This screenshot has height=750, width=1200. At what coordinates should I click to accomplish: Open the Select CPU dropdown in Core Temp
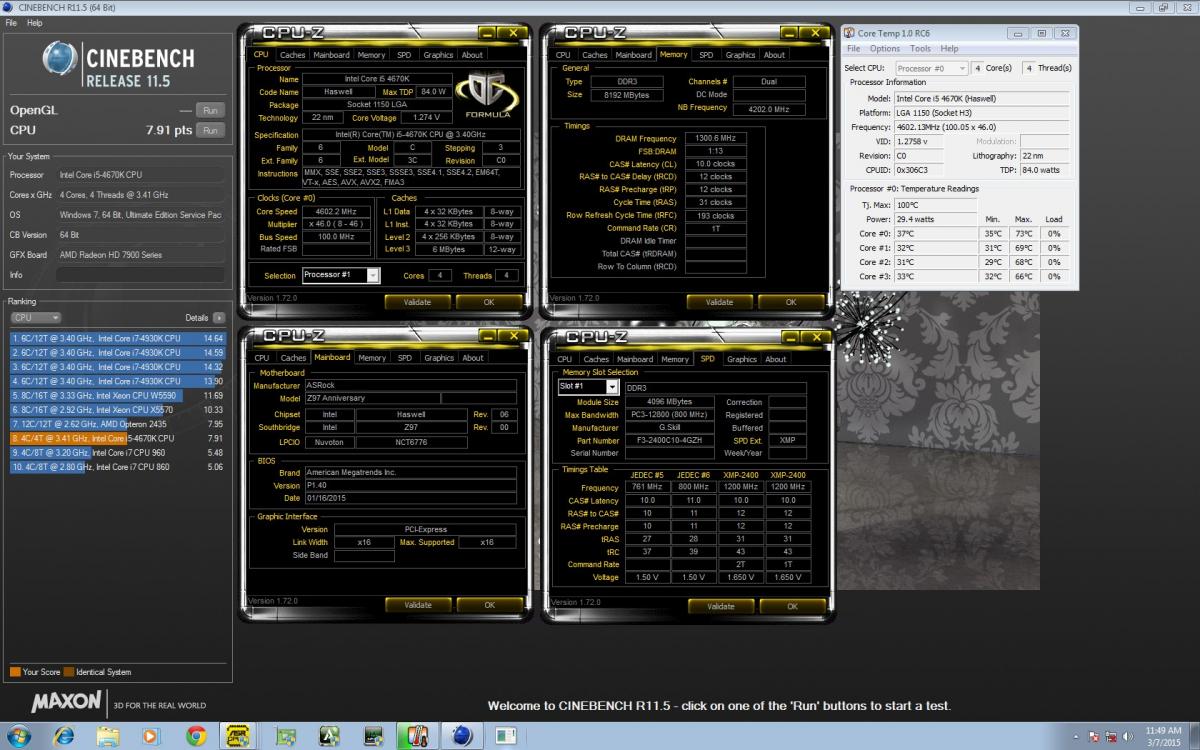[931, 68]
